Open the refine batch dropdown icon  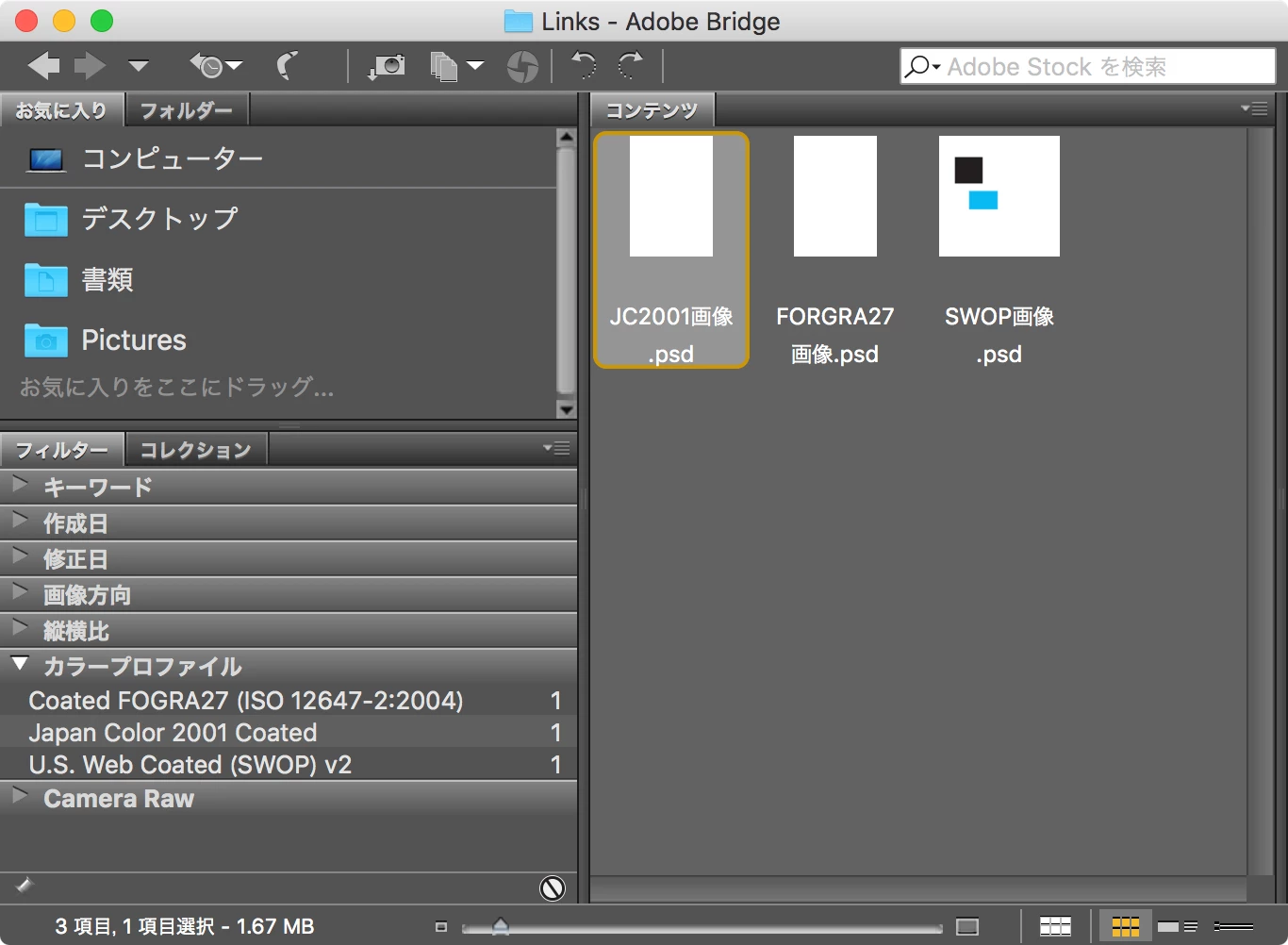pos(457,66)
